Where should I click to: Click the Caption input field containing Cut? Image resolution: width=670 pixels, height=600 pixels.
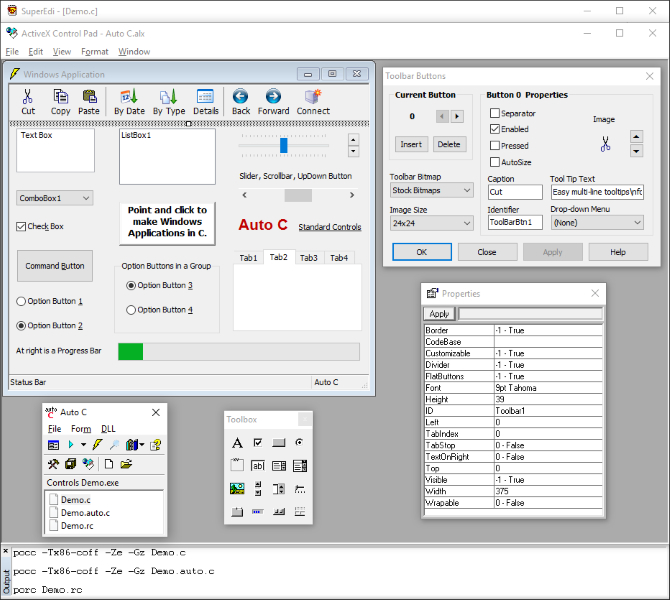(514, 191)
